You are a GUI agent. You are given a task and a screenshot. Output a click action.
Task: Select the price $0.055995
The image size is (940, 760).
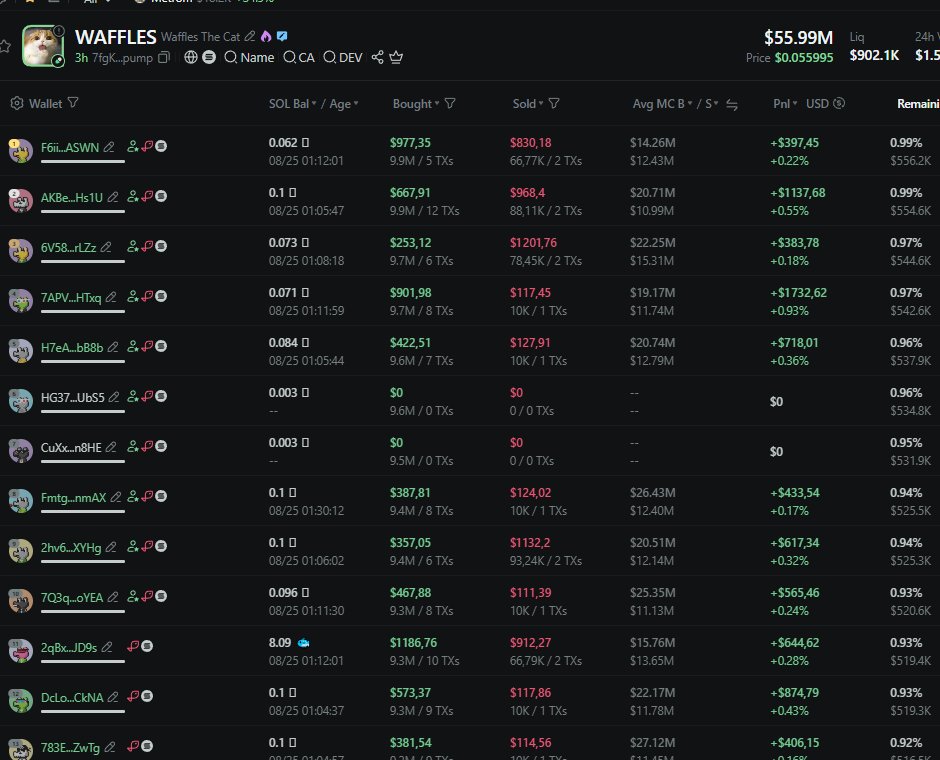pos(803,58)
